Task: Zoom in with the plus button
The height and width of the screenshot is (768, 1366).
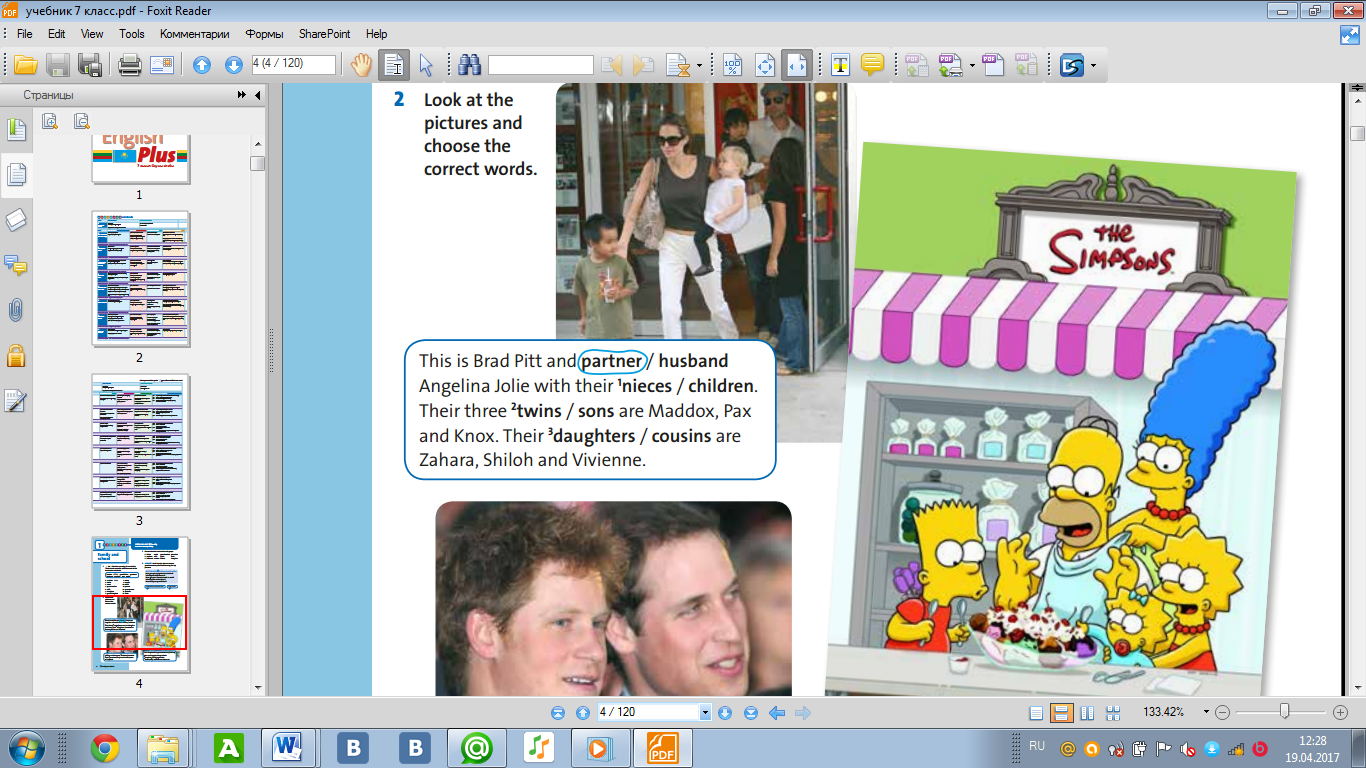Action: click(x=1341, y=713)
